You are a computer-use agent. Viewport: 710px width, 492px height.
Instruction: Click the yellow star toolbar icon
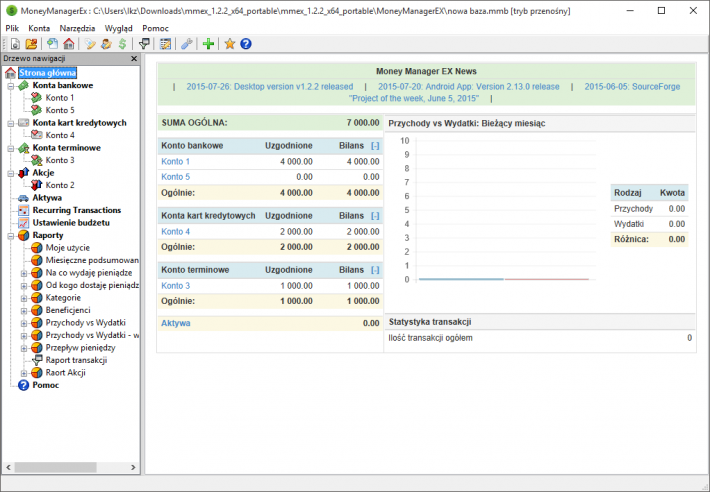coord(230,44)
